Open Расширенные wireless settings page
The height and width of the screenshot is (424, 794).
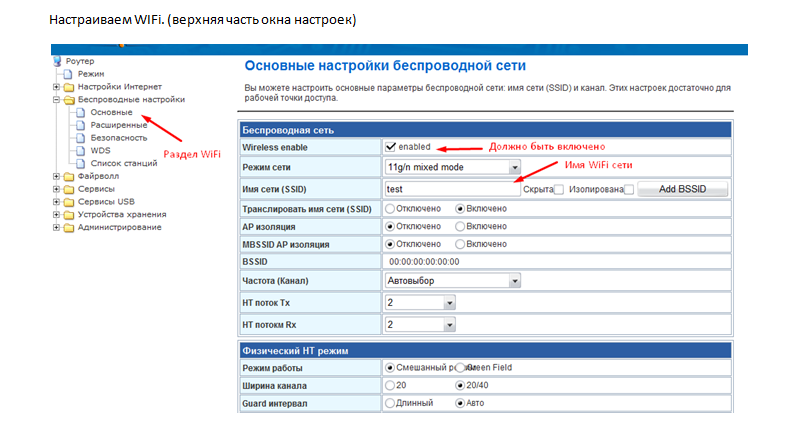coord(118,125)
